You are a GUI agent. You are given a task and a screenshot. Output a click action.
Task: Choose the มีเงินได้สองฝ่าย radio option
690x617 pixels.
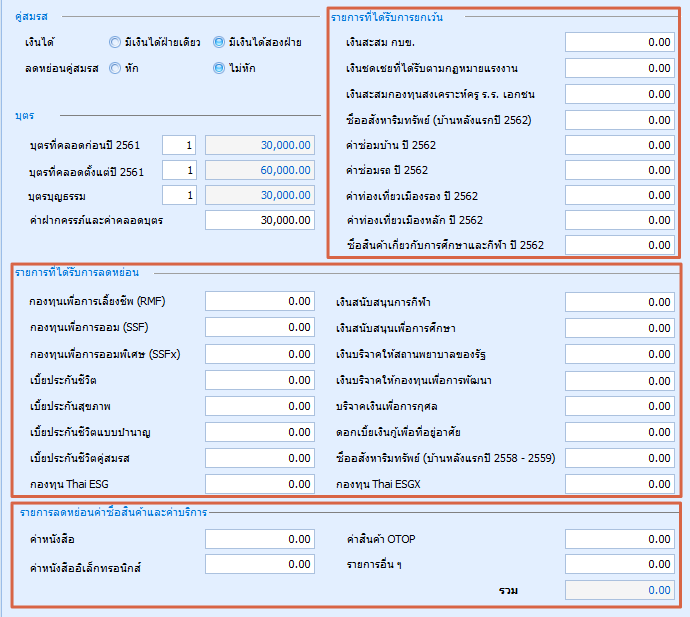[219, 42]
